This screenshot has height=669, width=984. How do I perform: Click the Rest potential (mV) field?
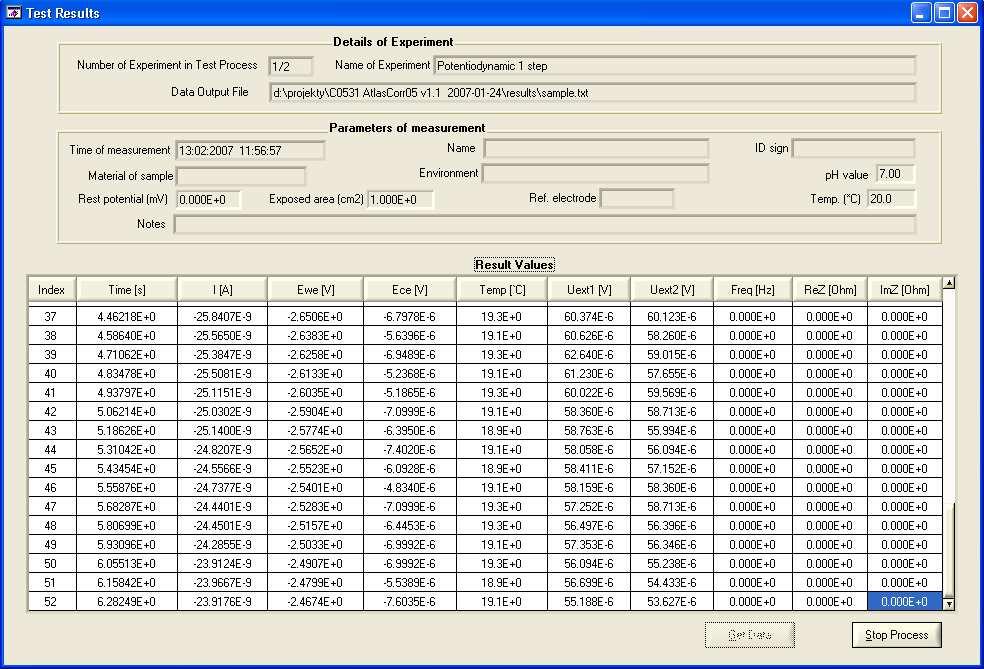tap(208, 200)
